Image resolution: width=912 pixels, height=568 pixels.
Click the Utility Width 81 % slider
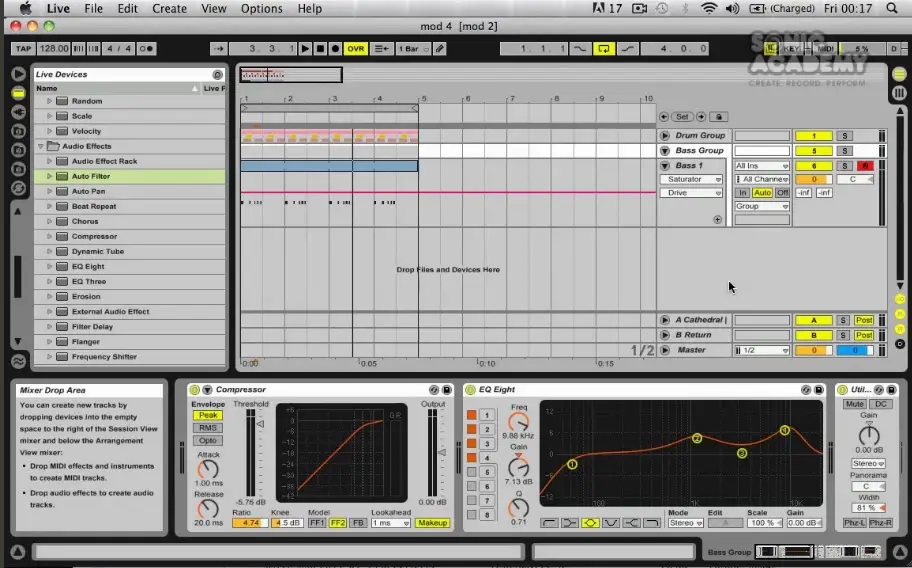pos(868,508)
